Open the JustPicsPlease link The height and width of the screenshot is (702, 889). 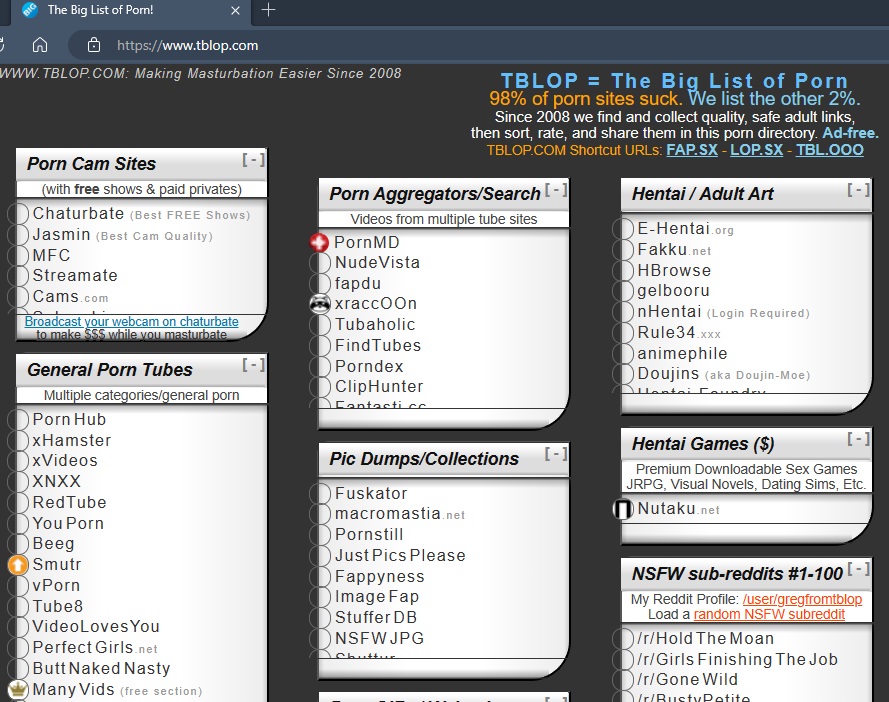(x=400, y=556)
